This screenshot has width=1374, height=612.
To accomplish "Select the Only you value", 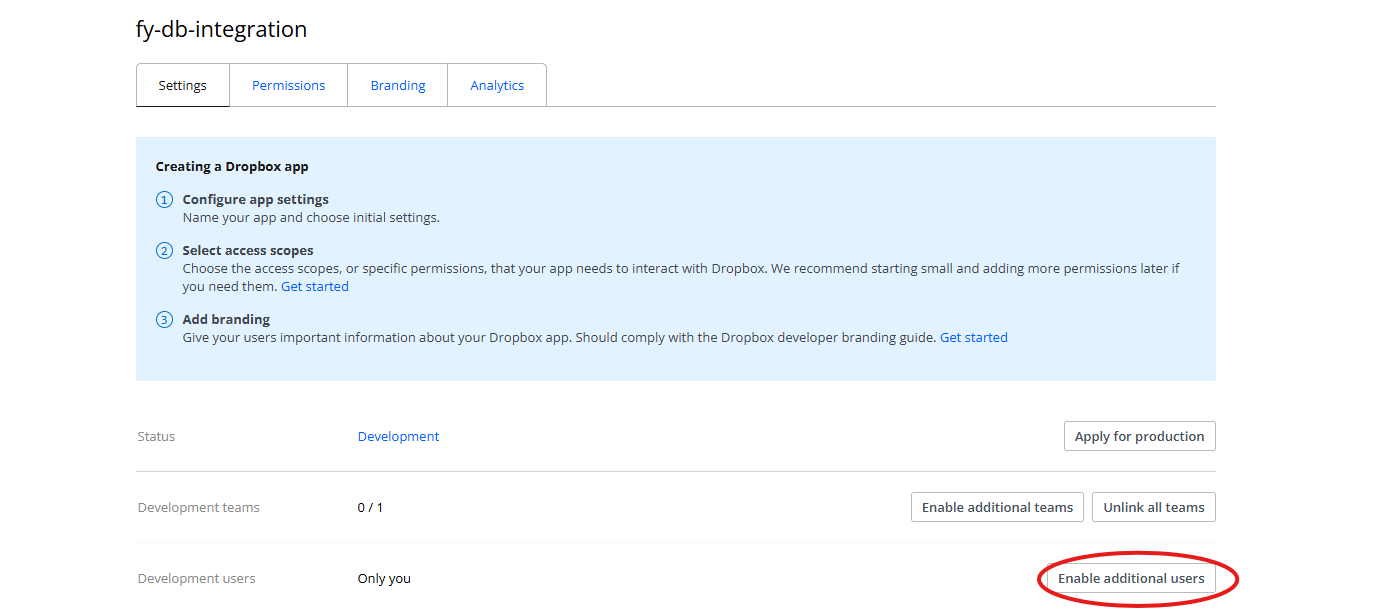I will click(384, 578).
